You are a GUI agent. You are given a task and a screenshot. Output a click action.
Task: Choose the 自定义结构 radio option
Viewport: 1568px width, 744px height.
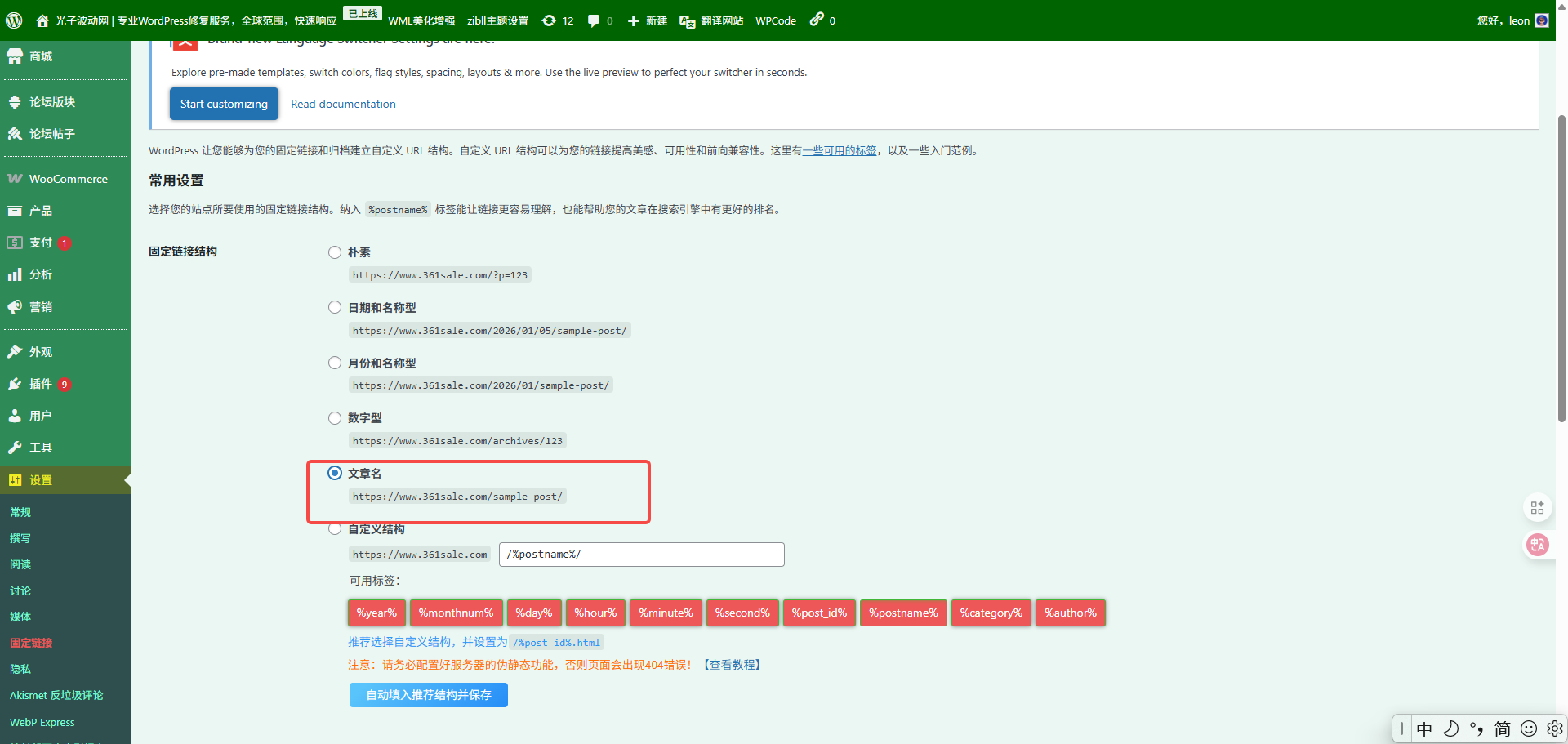[334, 528]
